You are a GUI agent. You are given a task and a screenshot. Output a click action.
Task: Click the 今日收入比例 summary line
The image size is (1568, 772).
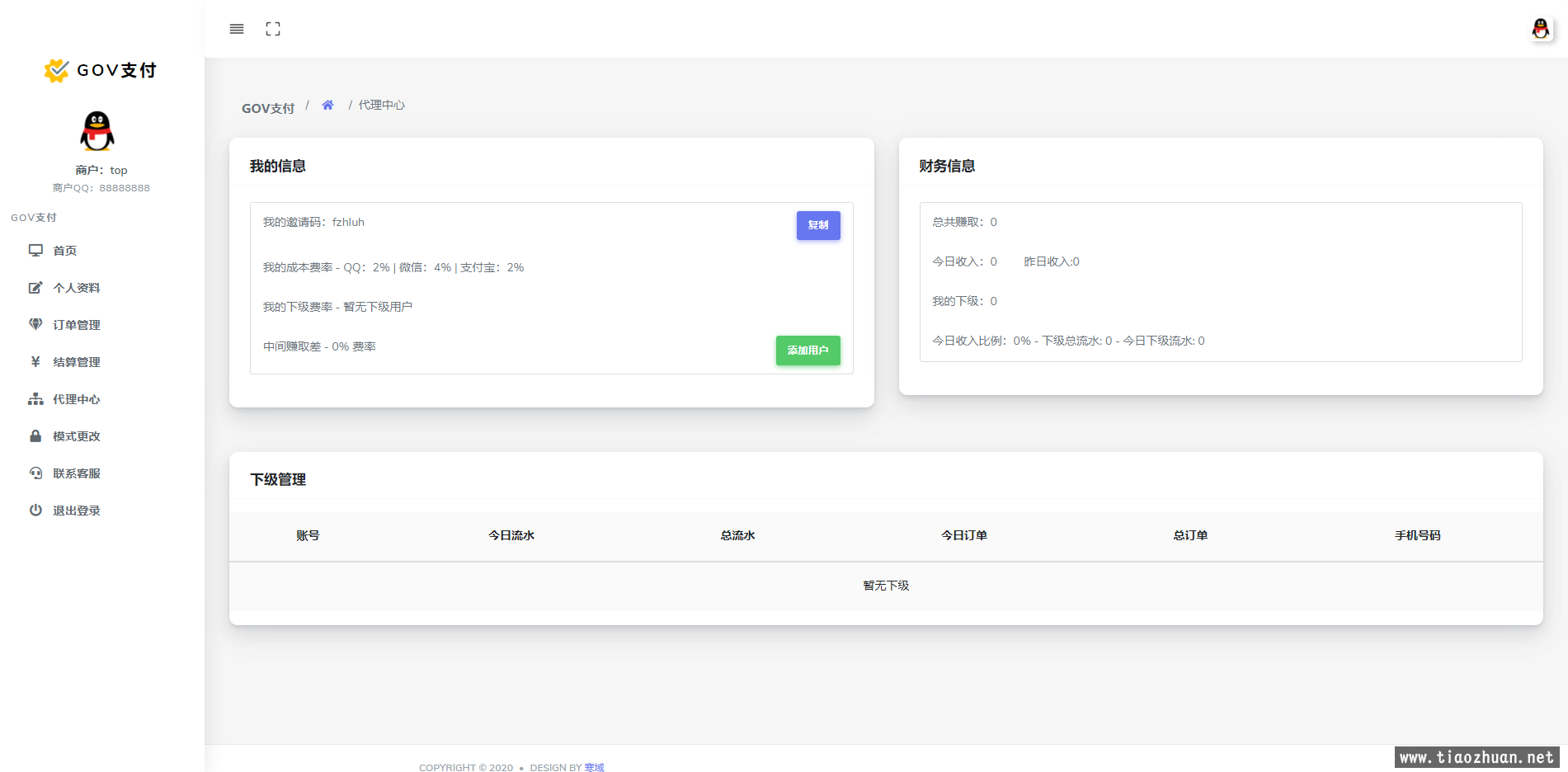point(1068,341)
